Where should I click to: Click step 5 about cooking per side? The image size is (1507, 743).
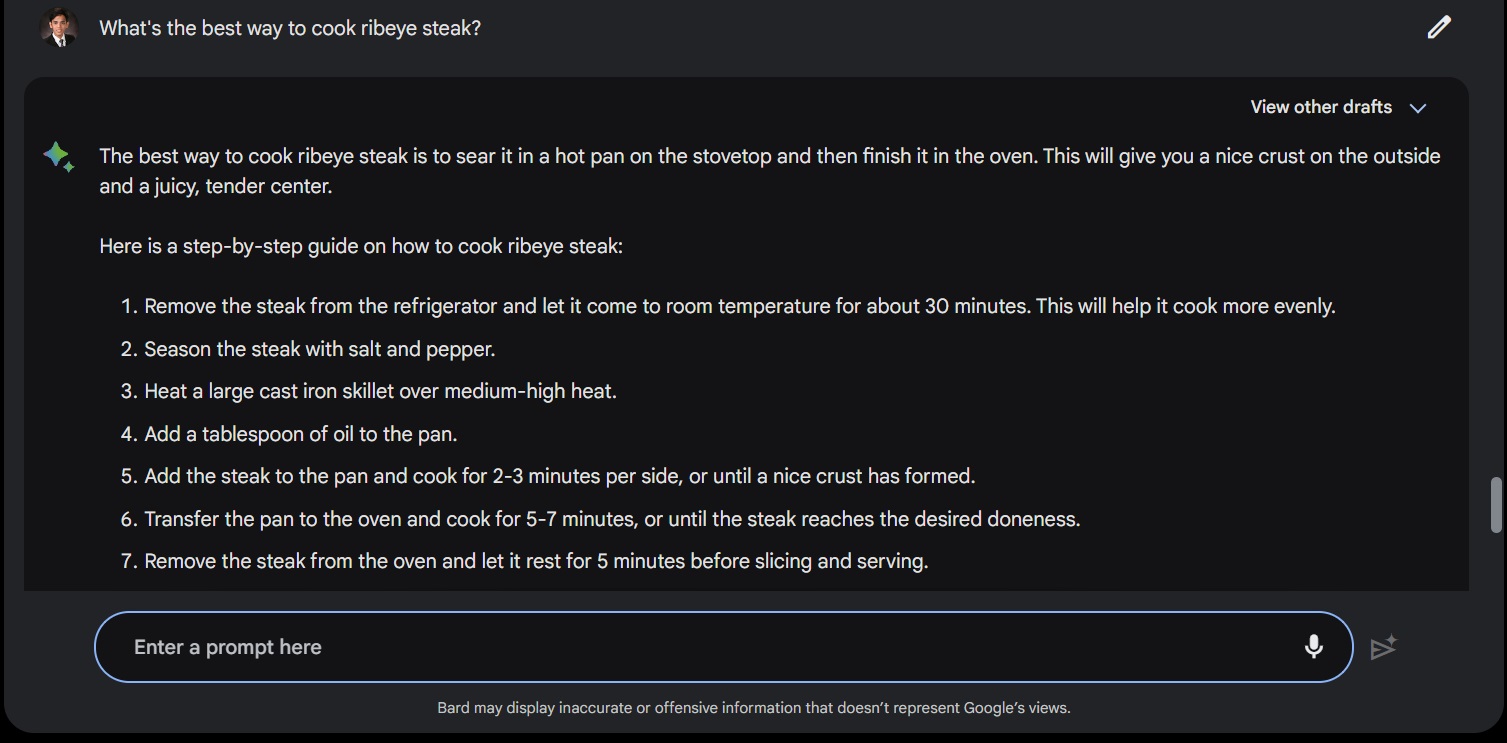coord(559,476)
